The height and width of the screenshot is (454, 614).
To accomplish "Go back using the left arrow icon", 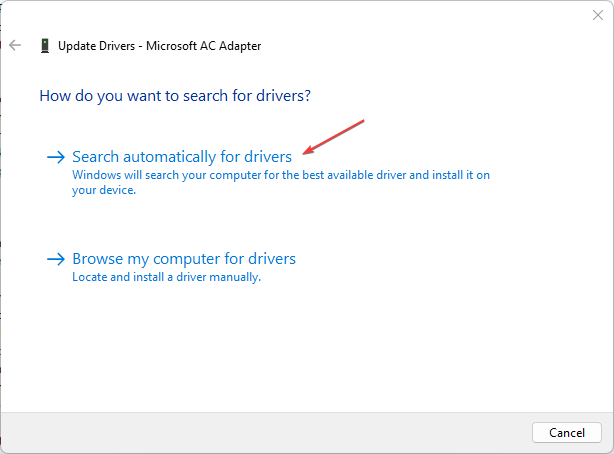I will (15, 45).
